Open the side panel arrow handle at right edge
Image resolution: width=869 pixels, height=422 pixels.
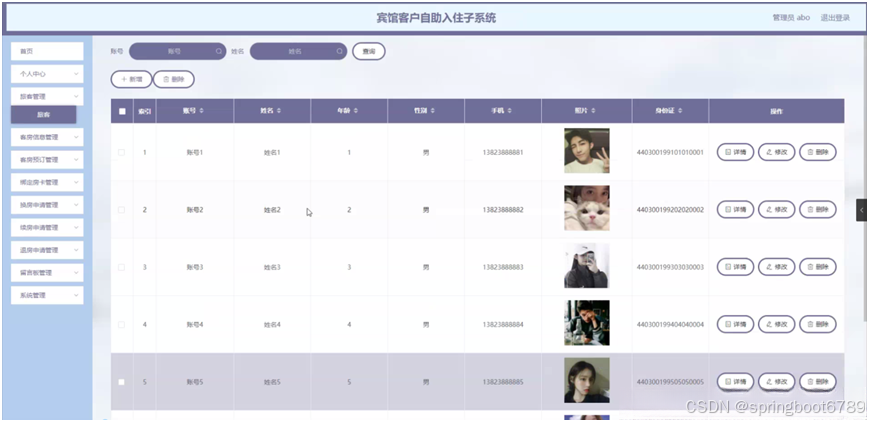(862, 210)
